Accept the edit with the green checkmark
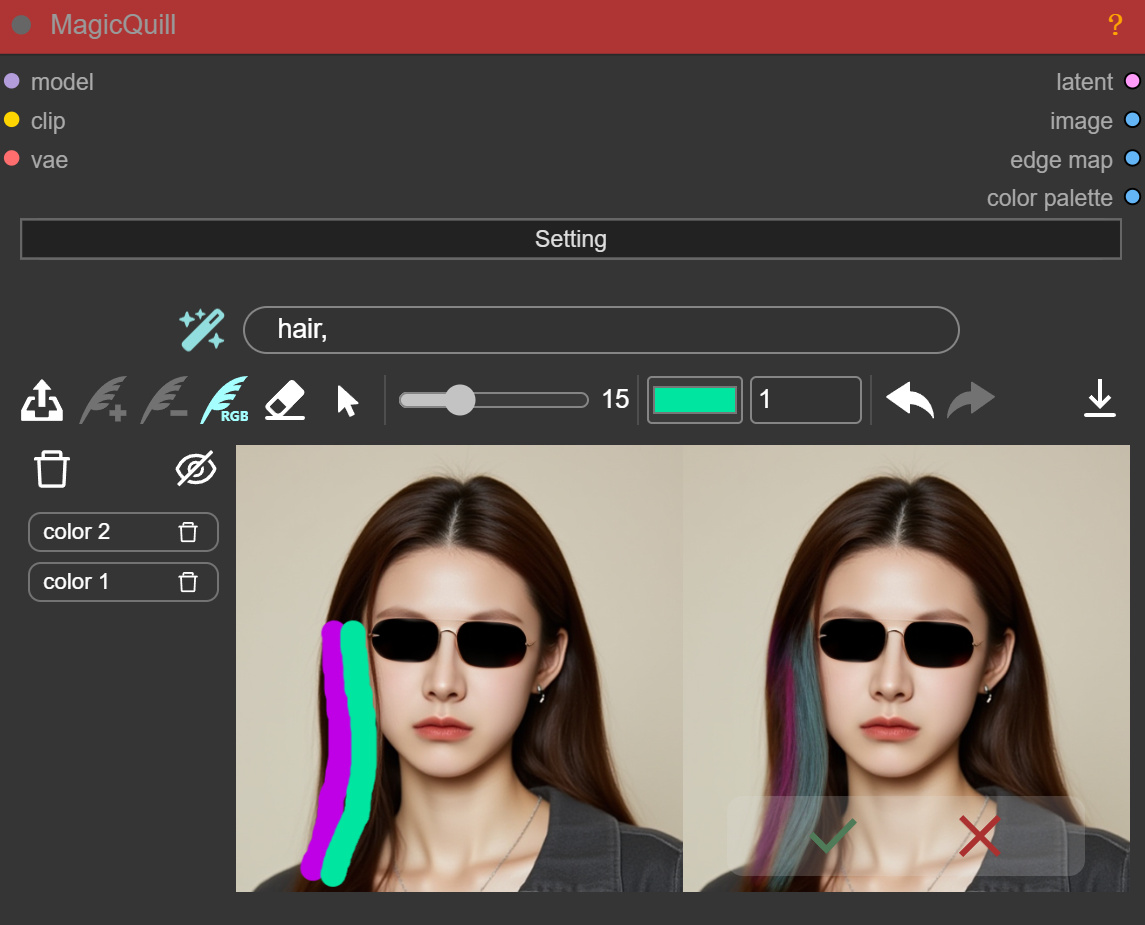The height and width of the screenshot is (925, 1145). (830, 836)
